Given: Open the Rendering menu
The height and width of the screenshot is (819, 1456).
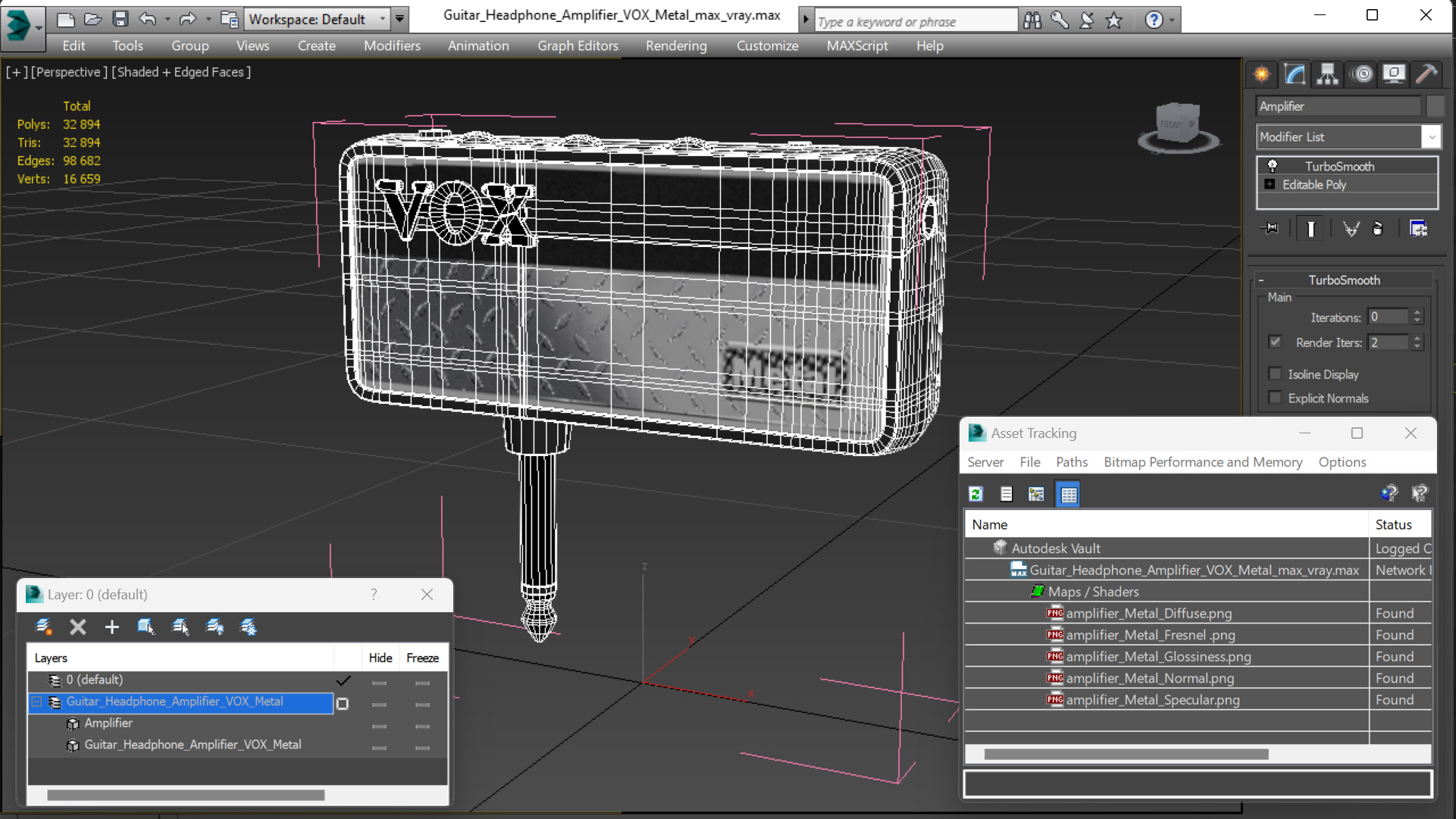Looking at the screenshot, I should coord(676,45).
